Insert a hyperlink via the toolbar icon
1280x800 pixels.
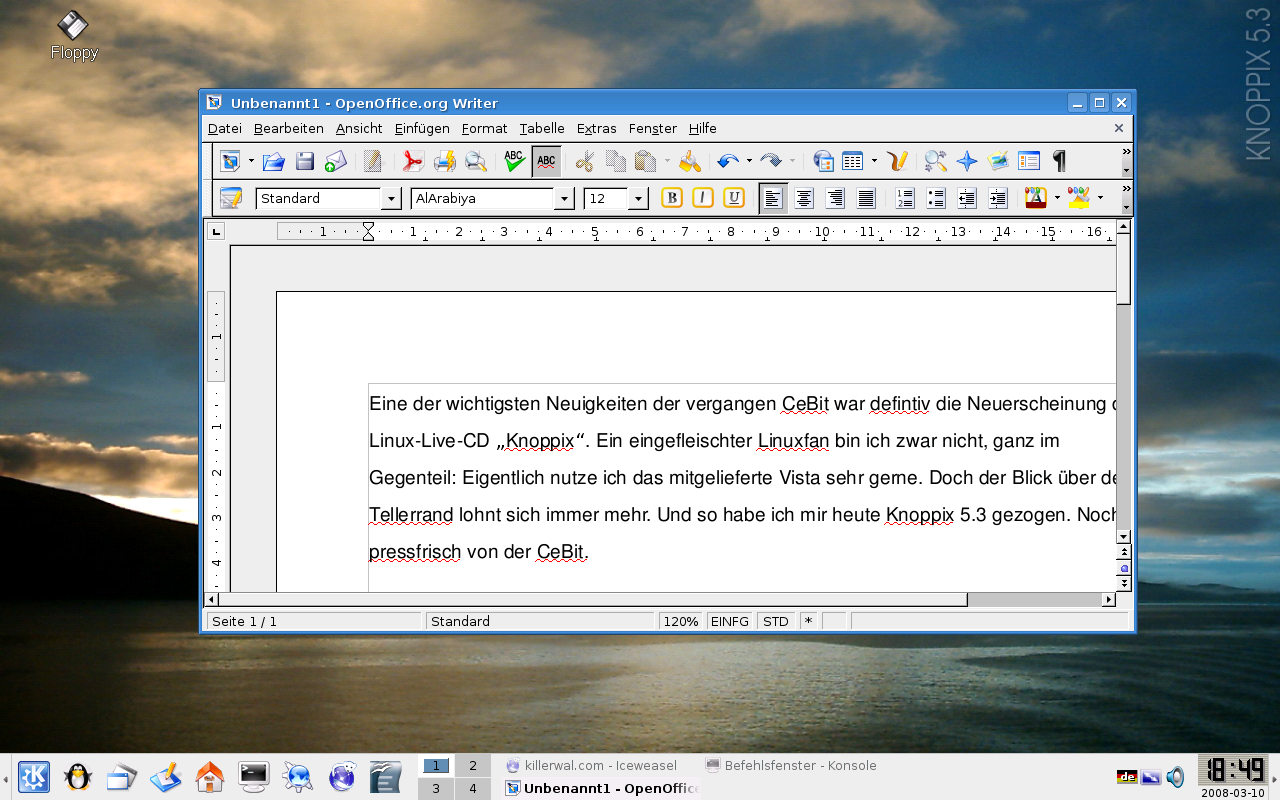[x=823, y=161]
